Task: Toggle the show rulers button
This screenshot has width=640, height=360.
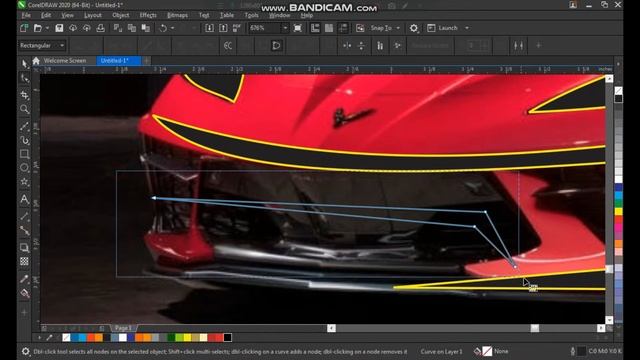Action: point(315,28)
